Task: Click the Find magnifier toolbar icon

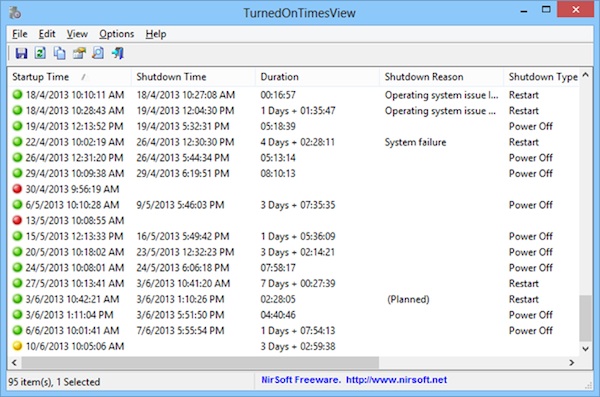Action: [x=98, y=53]
